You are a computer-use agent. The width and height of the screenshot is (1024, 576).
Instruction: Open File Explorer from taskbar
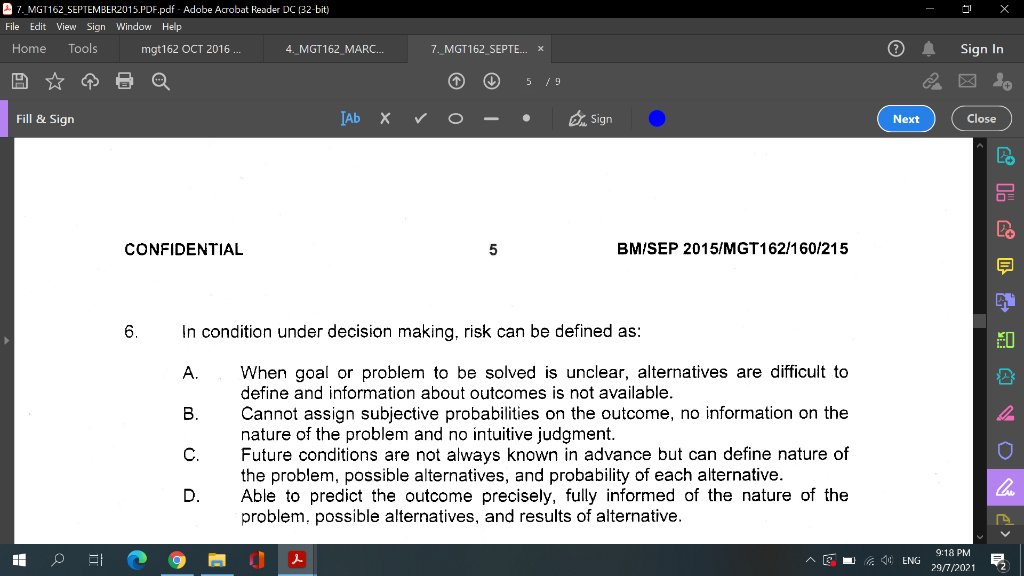[217, 560]
